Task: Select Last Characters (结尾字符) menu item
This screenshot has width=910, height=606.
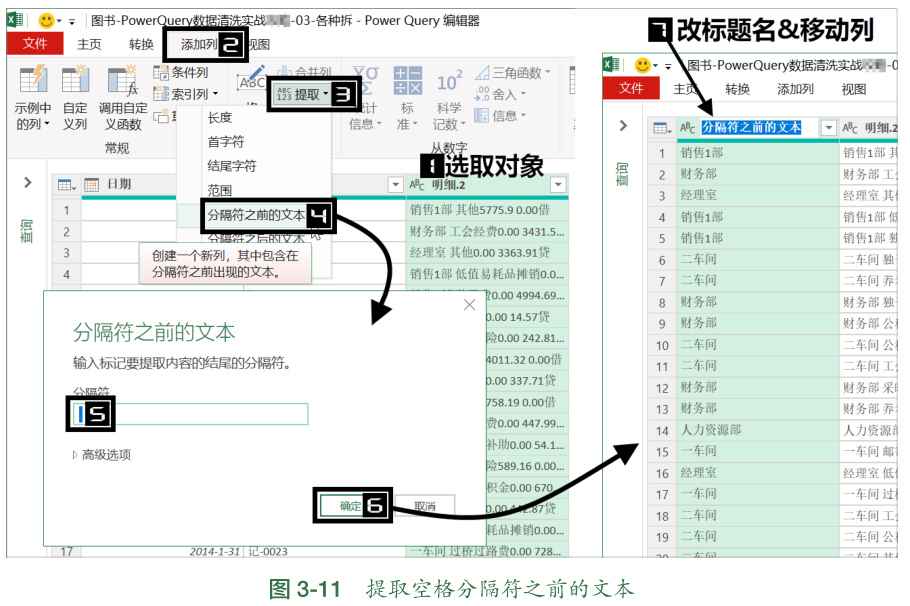Action: click(x=232, y=166)
